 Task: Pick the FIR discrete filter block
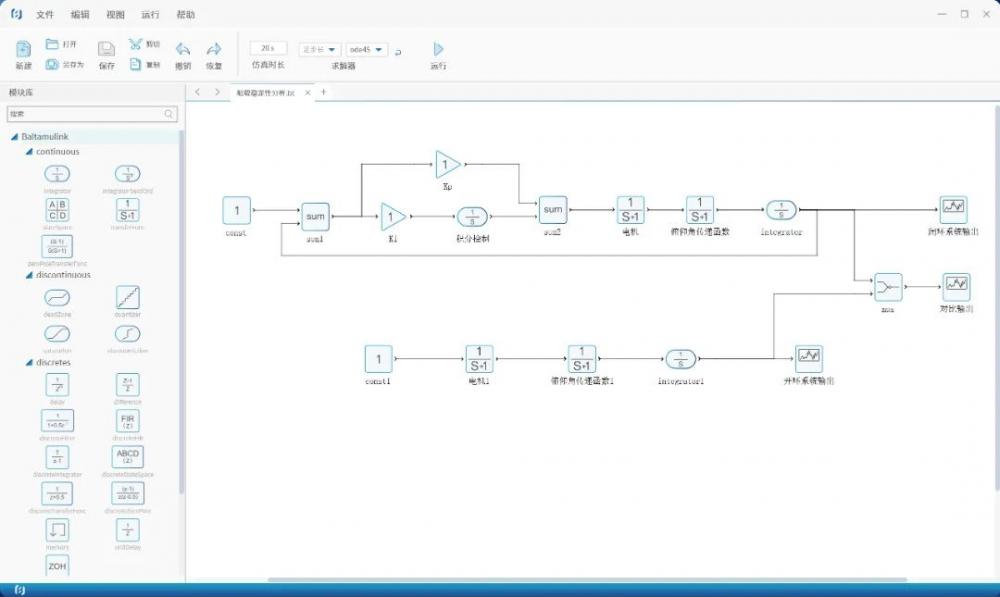pyautogui.click(x=128, y=420)
